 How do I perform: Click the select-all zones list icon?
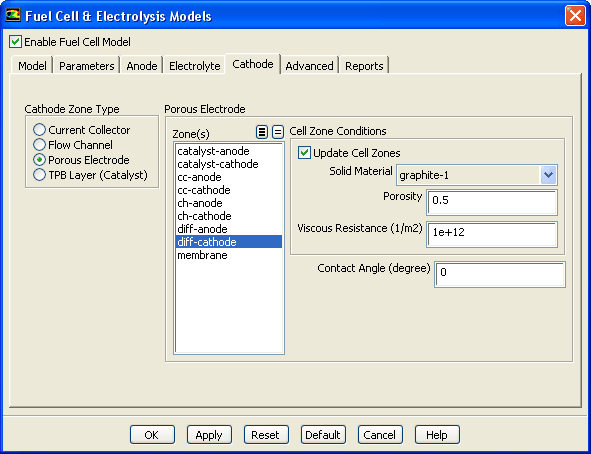pos(262,132)
